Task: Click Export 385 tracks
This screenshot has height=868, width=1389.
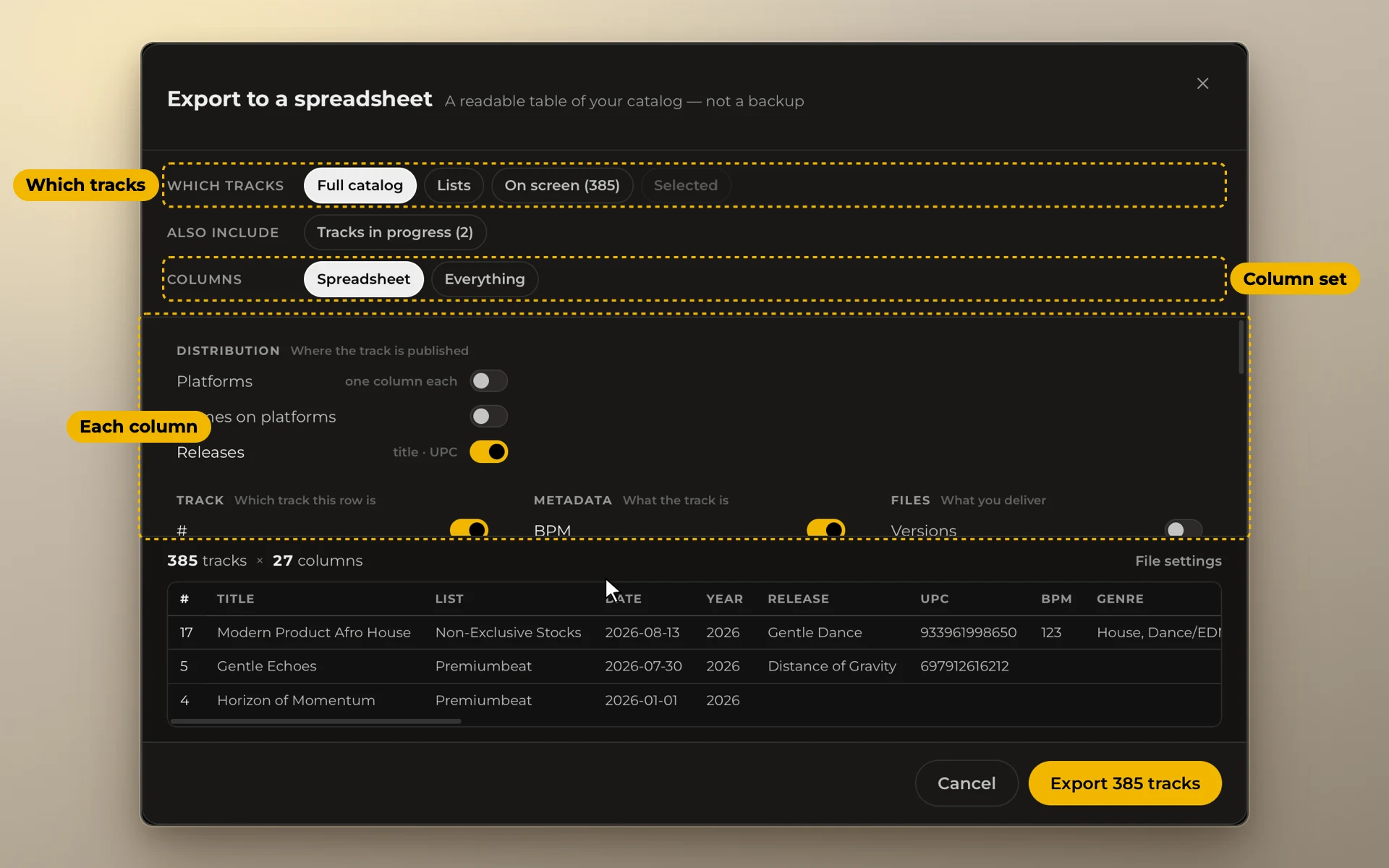Action: point(1125,783)
